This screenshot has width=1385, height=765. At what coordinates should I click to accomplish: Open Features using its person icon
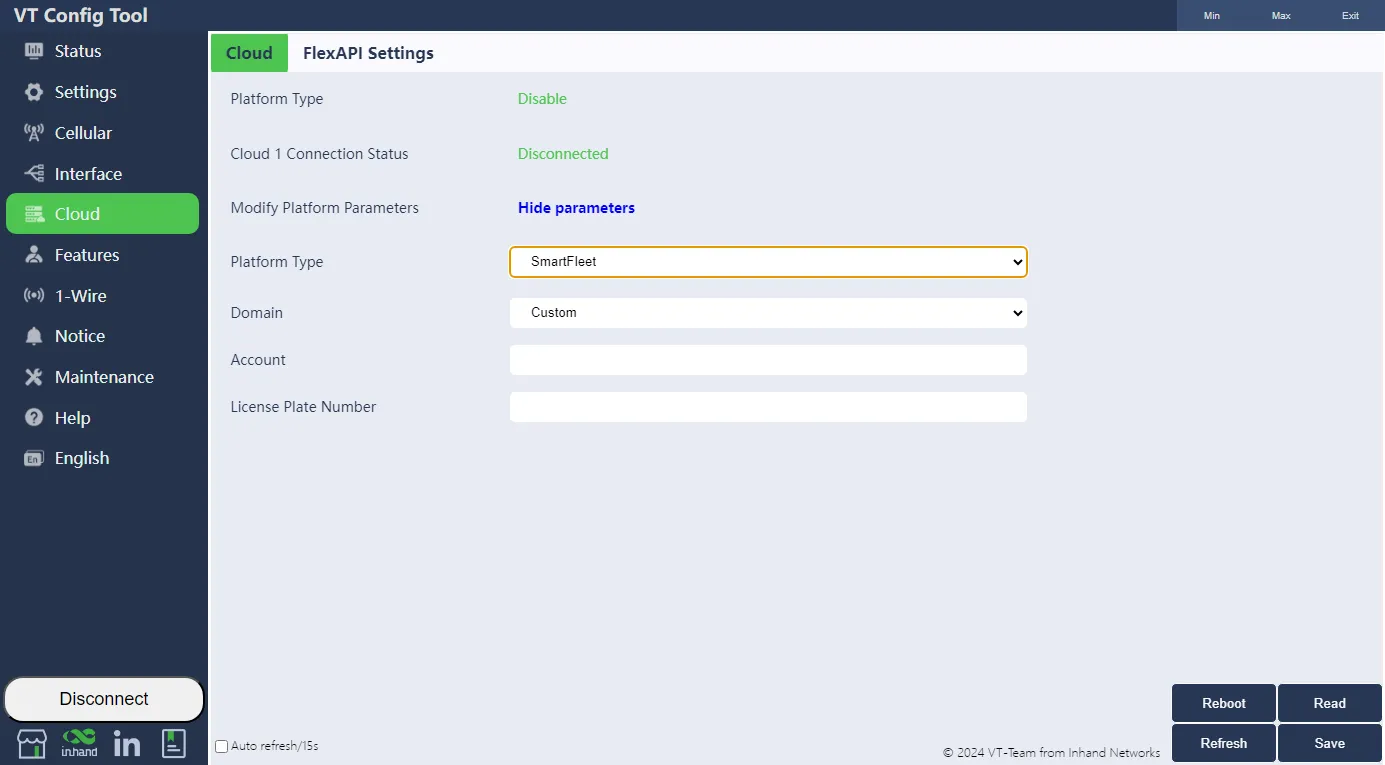pos(34,255)
